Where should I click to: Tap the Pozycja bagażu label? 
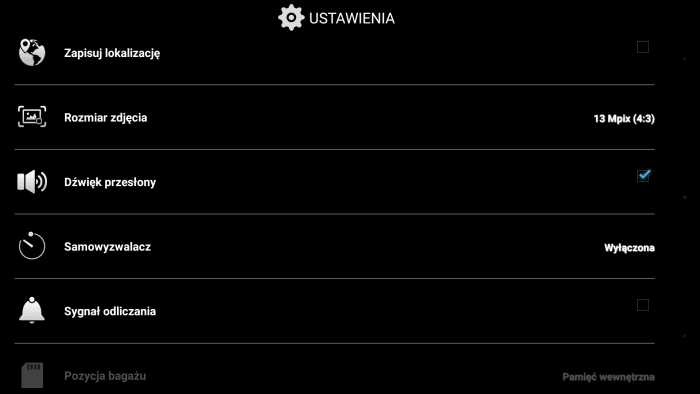[x=105, y=376]
